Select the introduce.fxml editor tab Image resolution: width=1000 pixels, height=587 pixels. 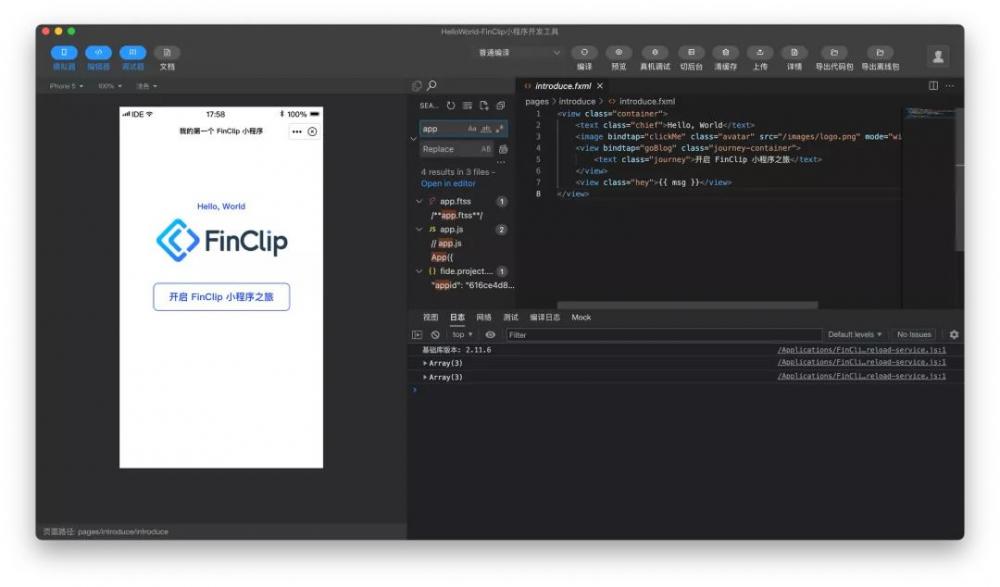tap(562, 85)
